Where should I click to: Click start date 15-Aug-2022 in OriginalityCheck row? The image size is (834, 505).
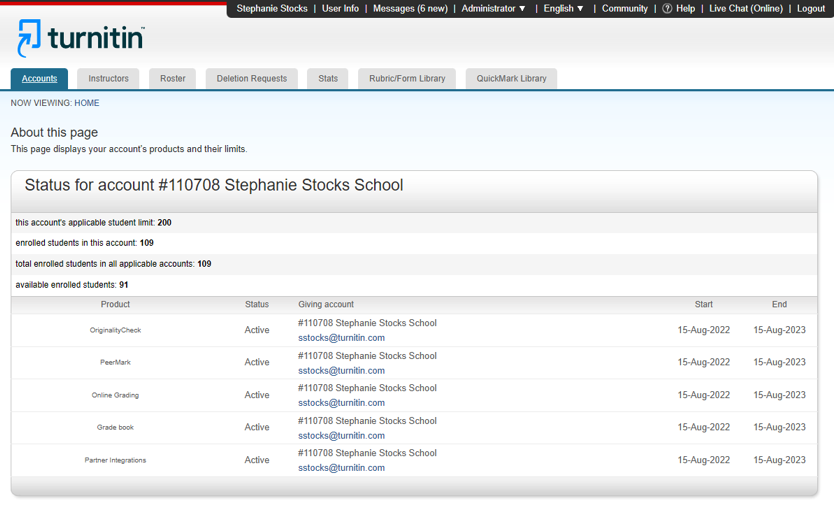704,330
